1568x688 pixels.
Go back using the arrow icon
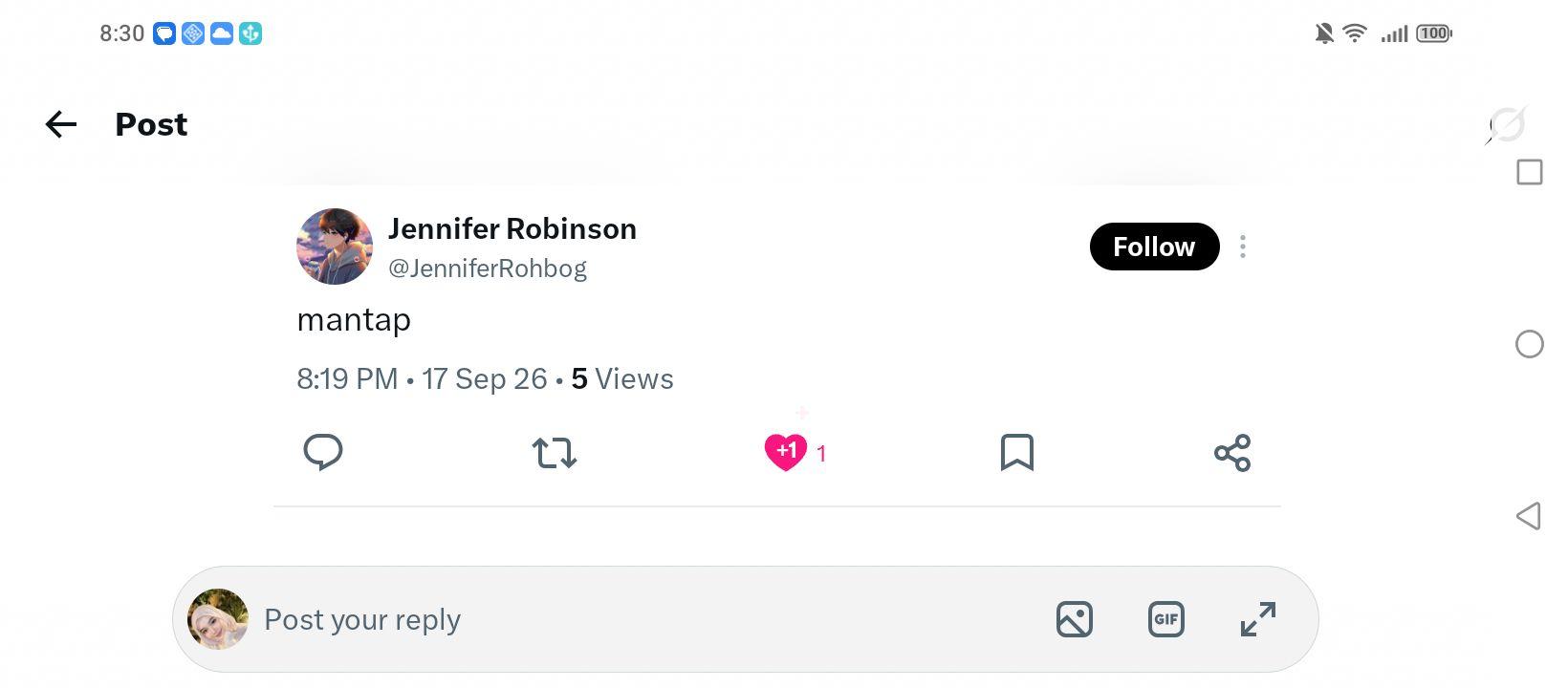pos(61,124)
